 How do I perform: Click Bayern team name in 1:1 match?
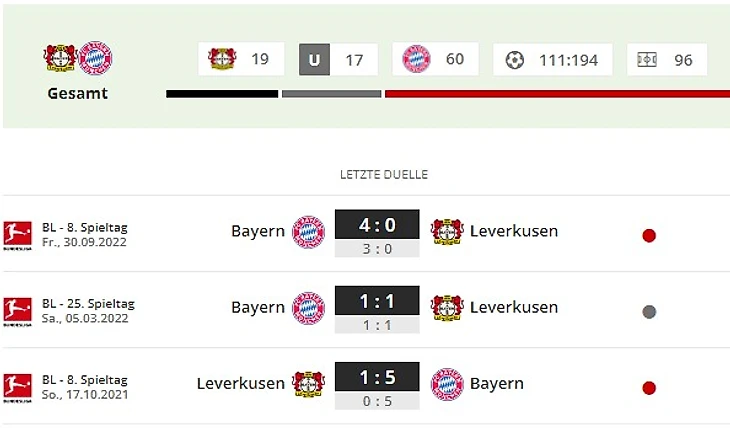[x=258, y=307]
